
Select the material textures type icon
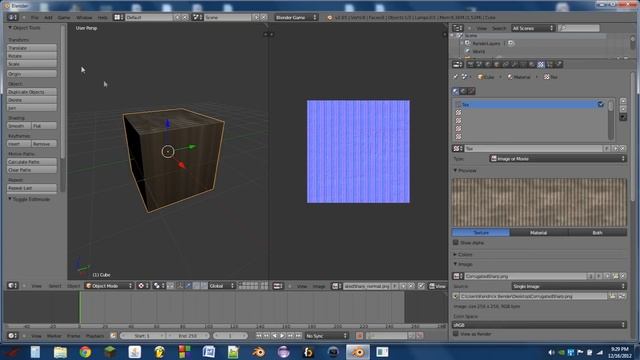(x=456, y=91)
